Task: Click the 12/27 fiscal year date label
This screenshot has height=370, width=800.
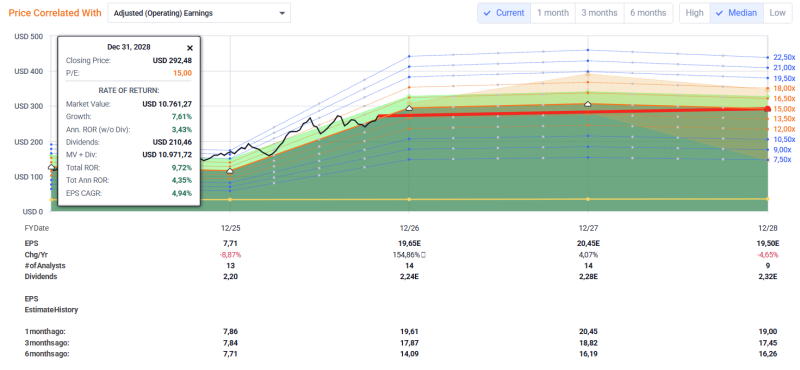Action: coord(588,229)
